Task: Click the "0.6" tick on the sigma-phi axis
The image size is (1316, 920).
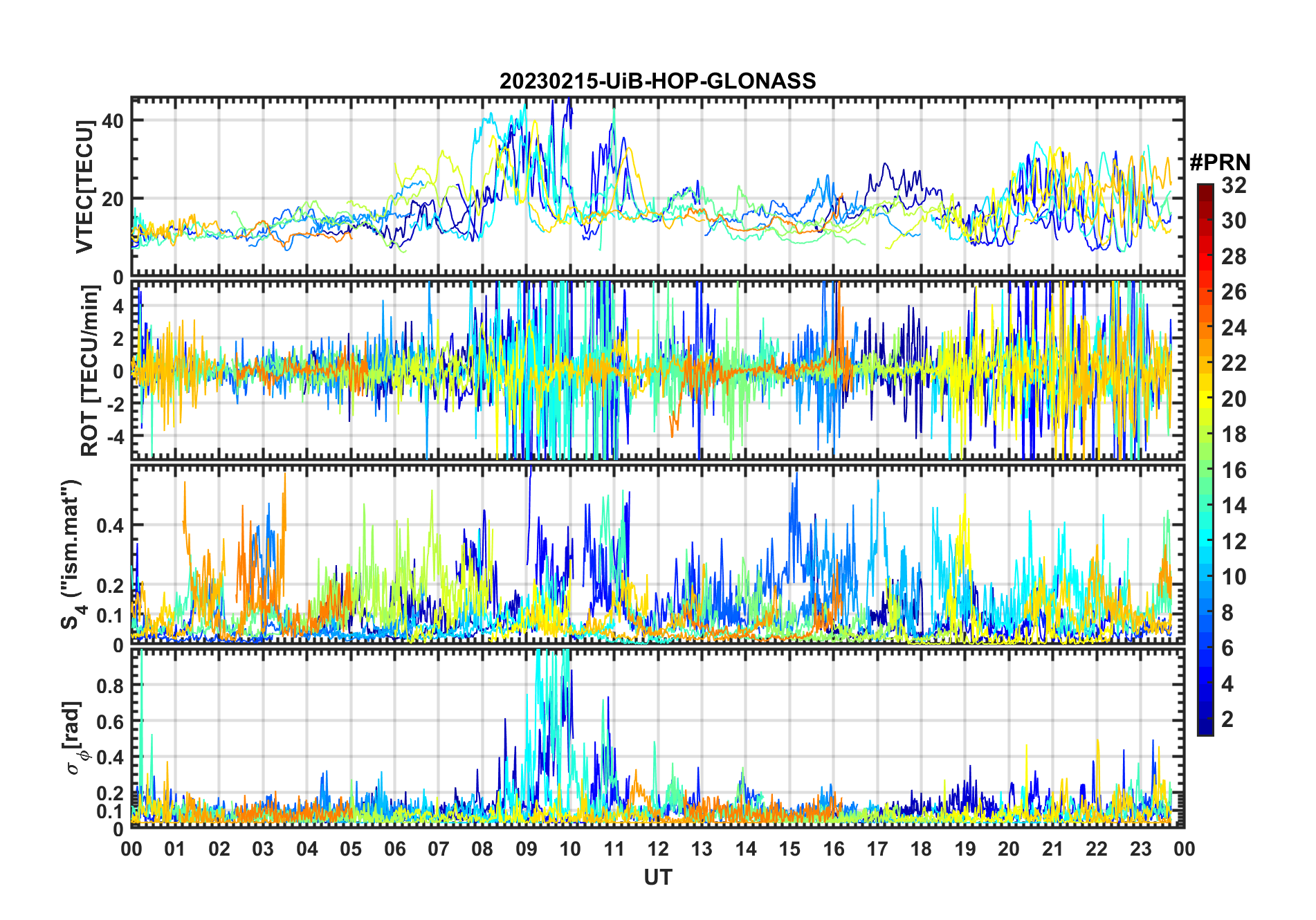Action: point(111,722)
